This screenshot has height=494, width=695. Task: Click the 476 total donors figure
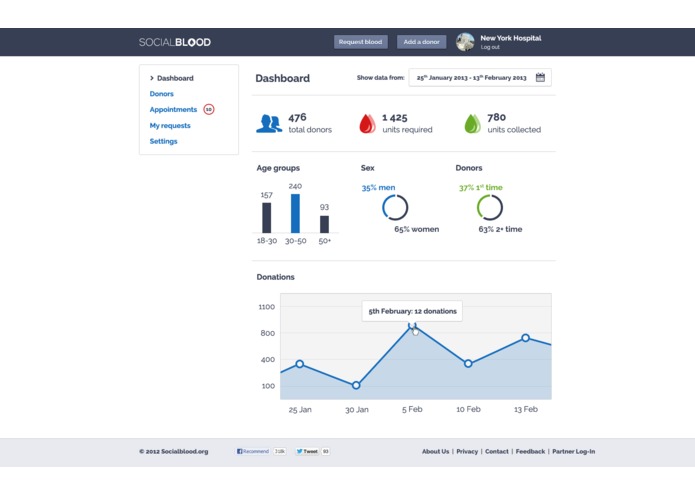coord(297,117)
